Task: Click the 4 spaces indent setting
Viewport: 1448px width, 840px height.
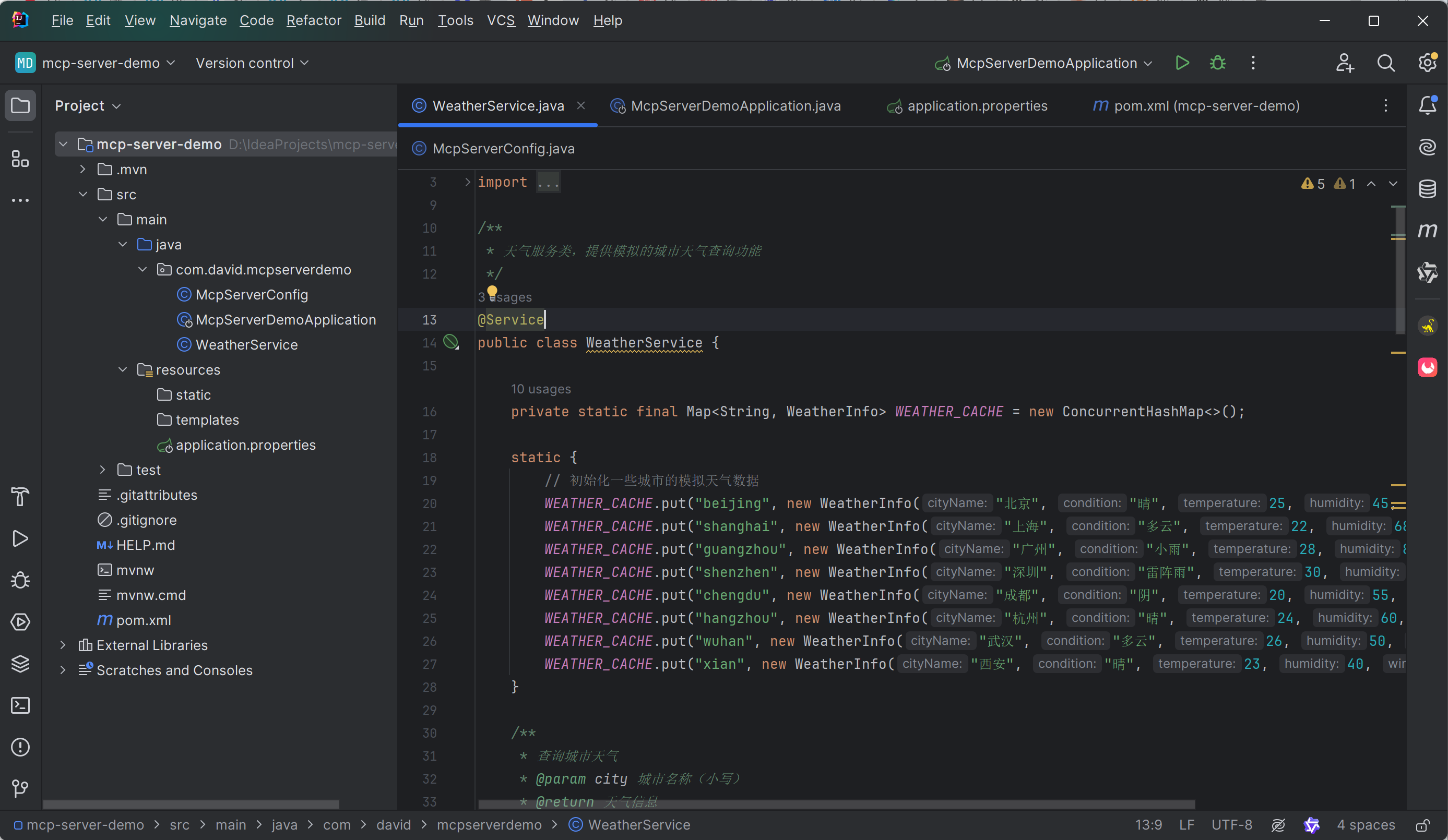Action: (x=1365, y=825)
